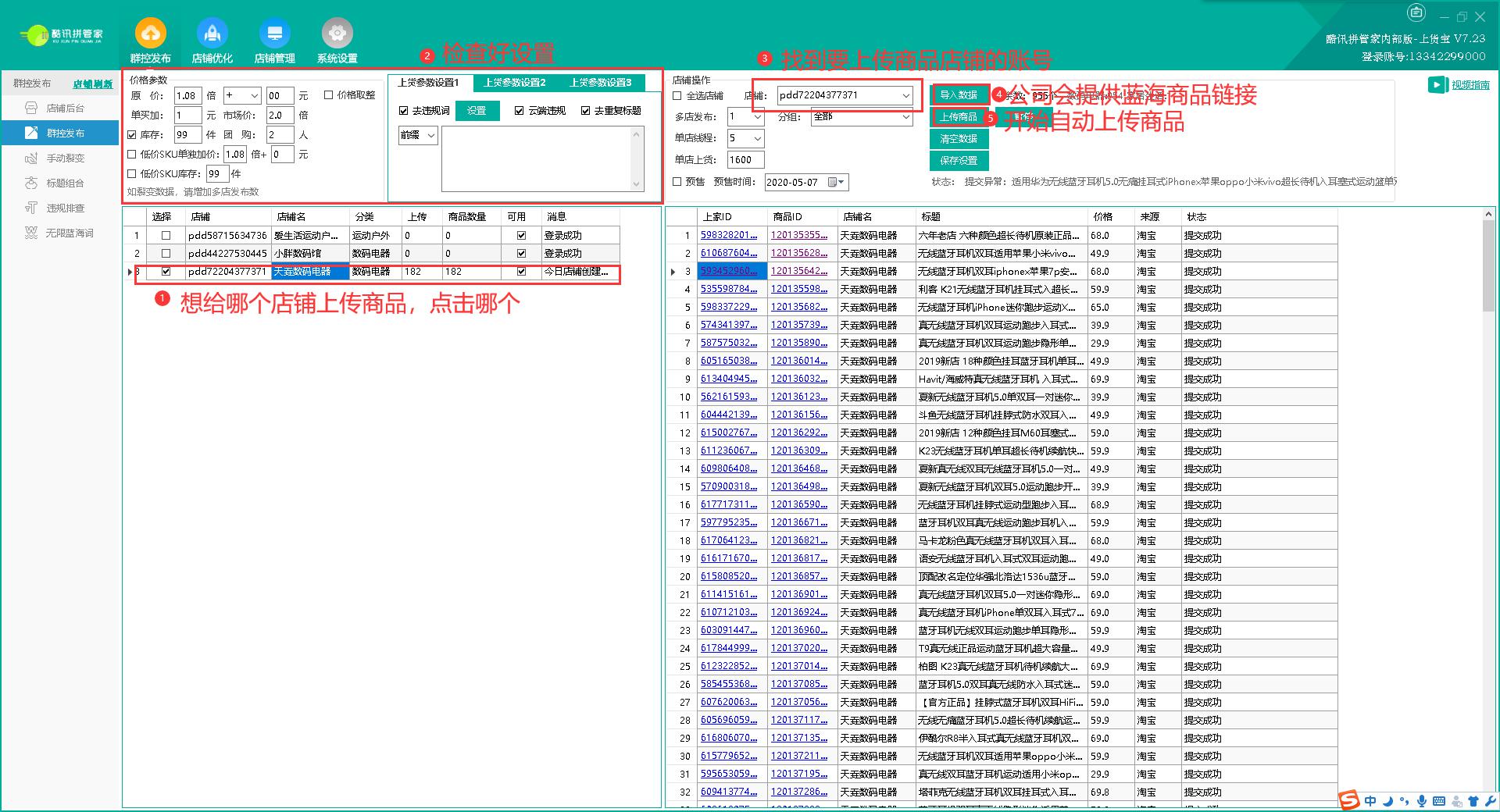The image size is (1500, 812).
Task: Select 店铺后台 in the sidebar
Action: [65, 109]
